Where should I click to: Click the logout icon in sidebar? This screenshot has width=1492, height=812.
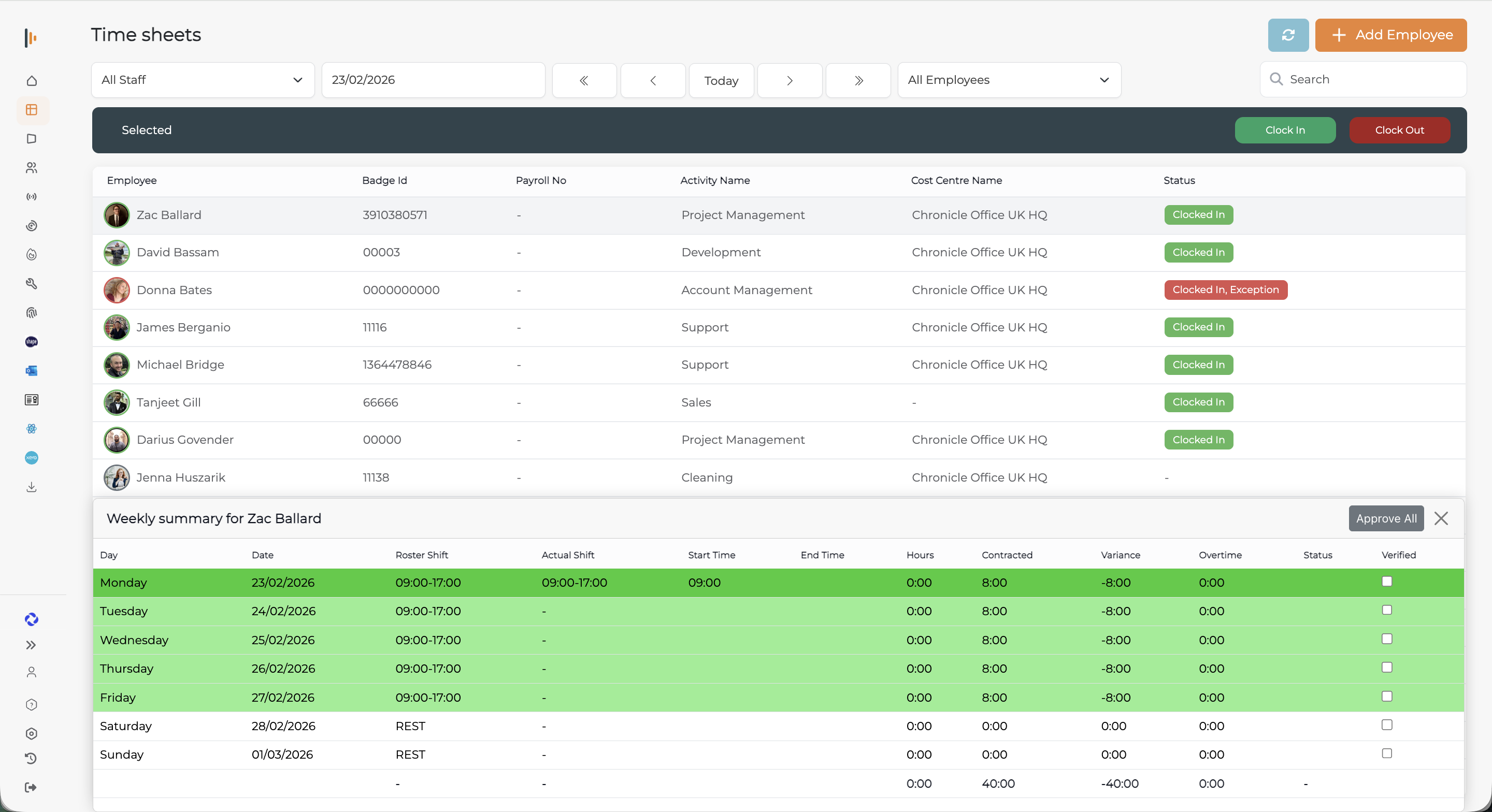pyautogui.click(x=31, y=787)
